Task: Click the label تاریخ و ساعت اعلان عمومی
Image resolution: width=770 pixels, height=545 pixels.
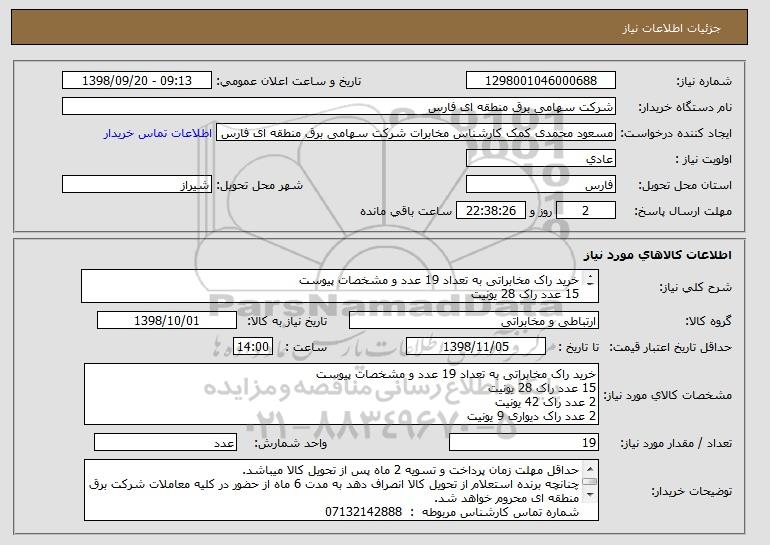Action: tap(289, 81)
